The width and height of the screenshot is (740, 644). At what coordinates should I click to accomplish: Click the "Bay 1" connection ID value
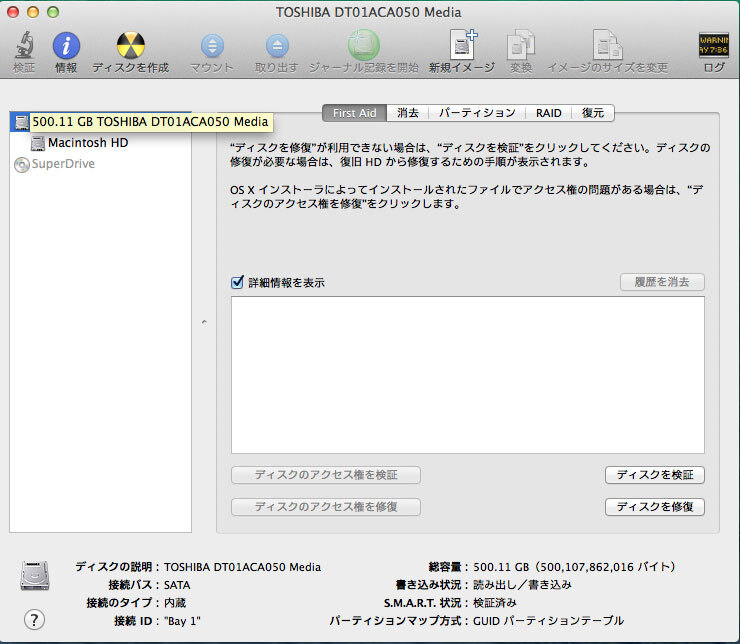pos(182,621)
